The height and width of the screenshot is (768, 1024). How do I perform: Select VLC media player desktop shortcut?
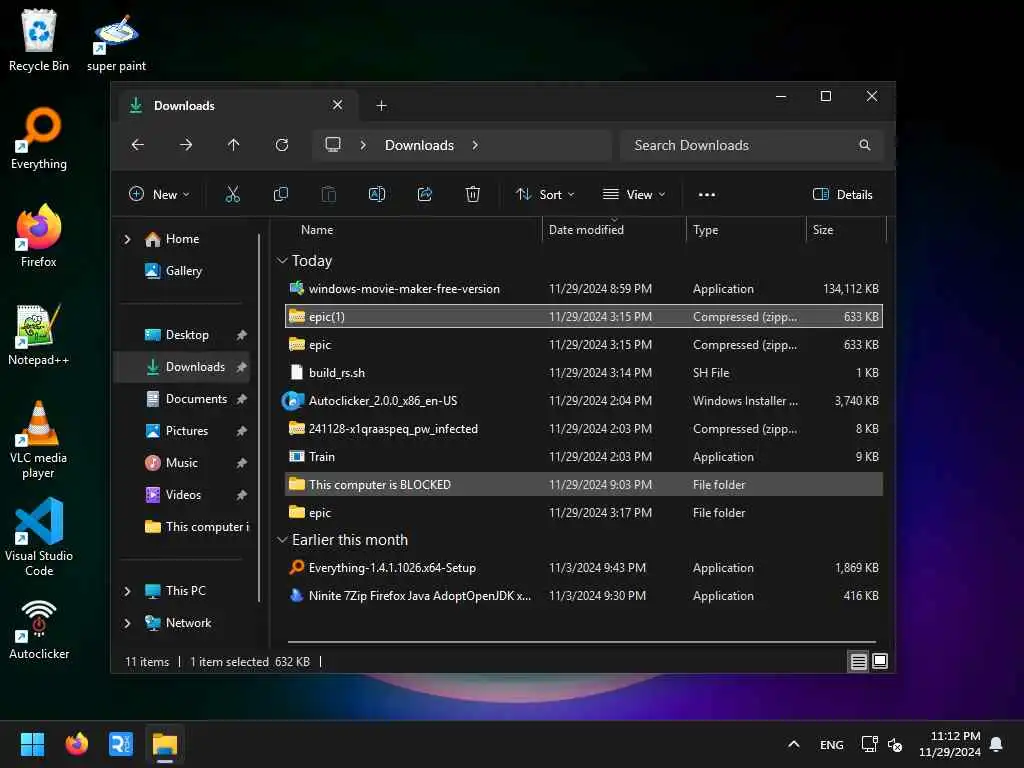pyautogui.click(x=39, y=440)
